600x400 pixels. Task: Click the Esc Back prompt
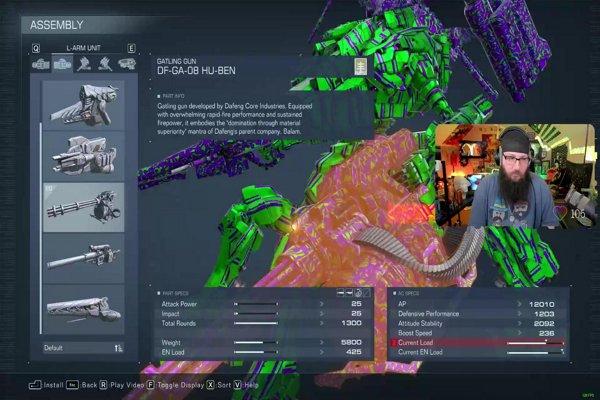(82, 385)
